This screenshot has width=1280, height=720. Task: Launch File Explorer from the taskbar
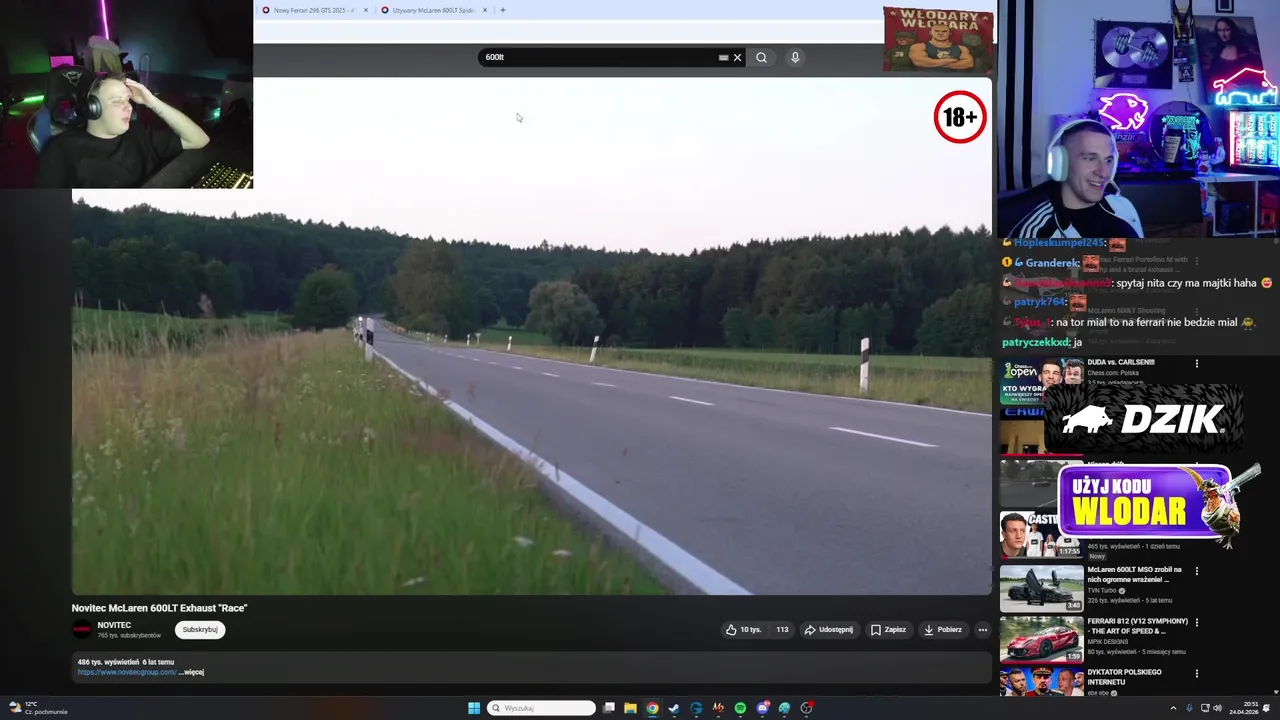pos(630,708)
